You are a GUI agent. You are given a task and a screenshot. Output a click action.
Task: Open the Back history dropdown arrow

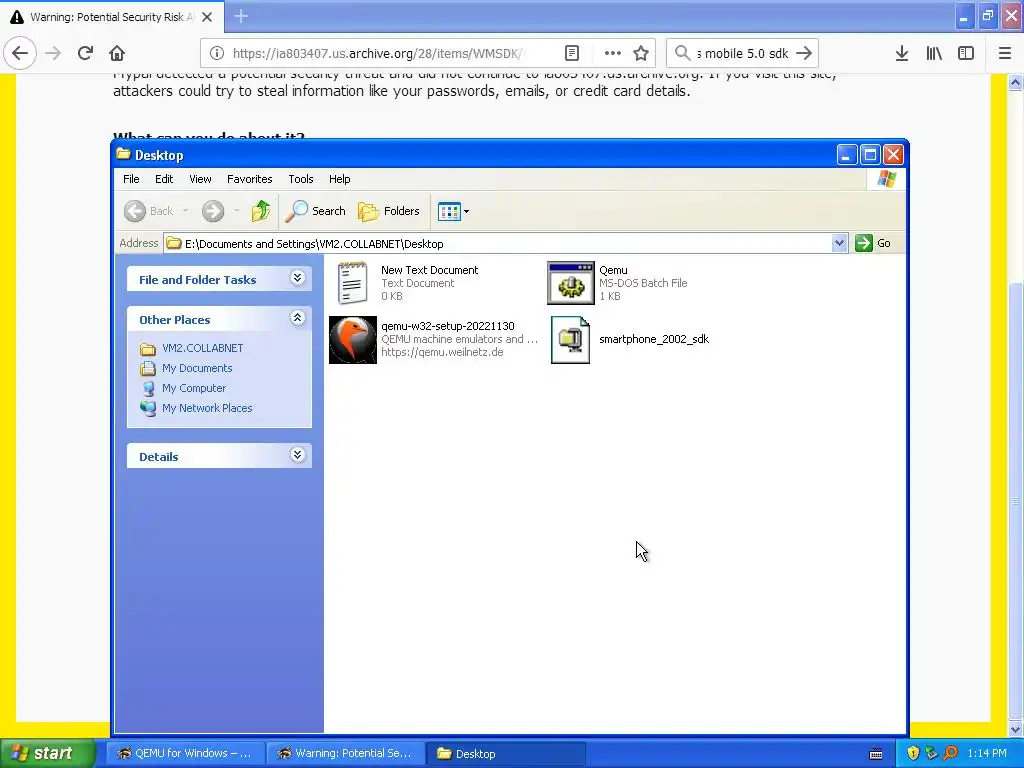pos(185,211)
